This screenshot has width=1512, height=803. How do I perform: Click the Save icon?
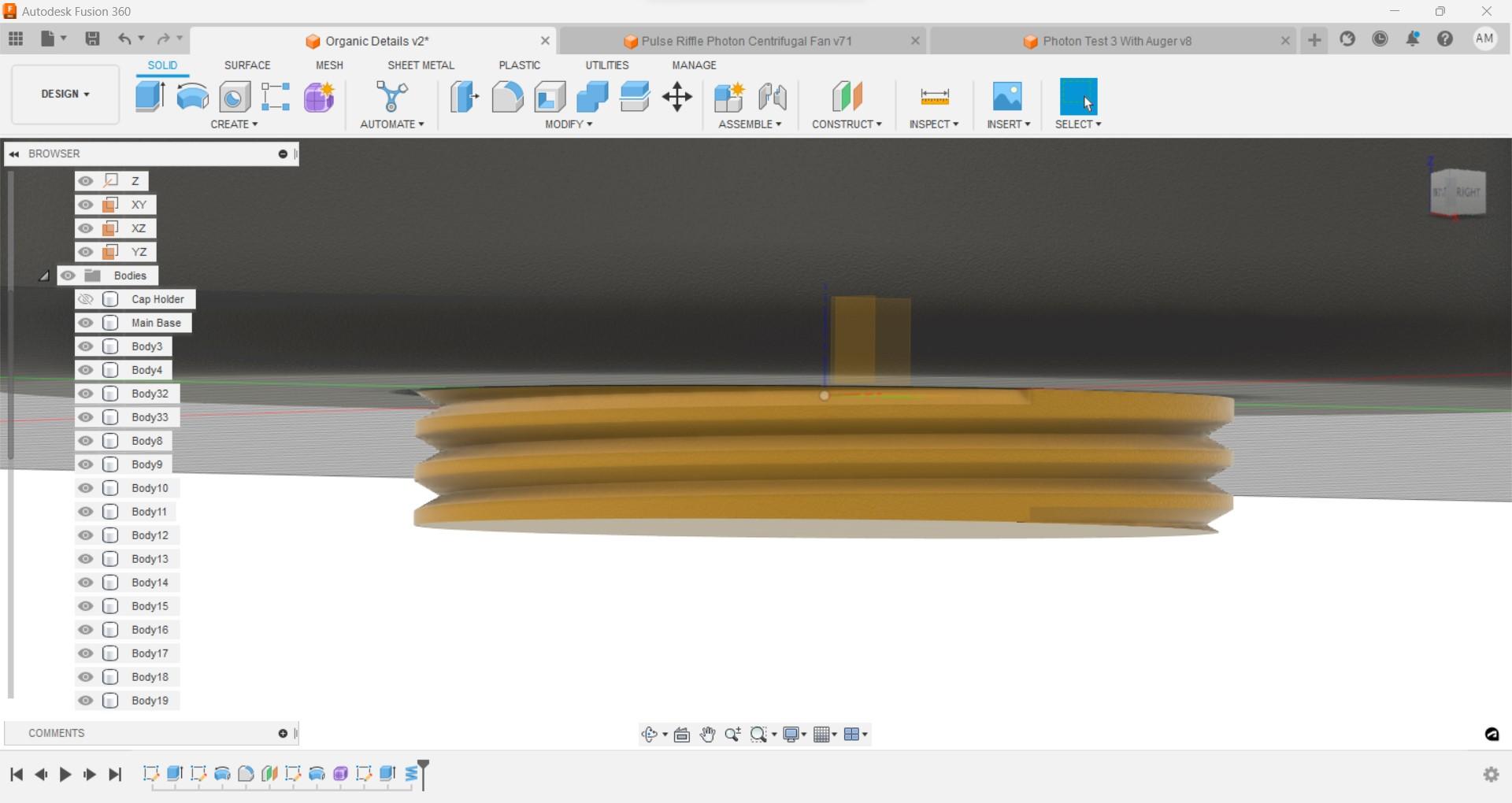point(92,39)
